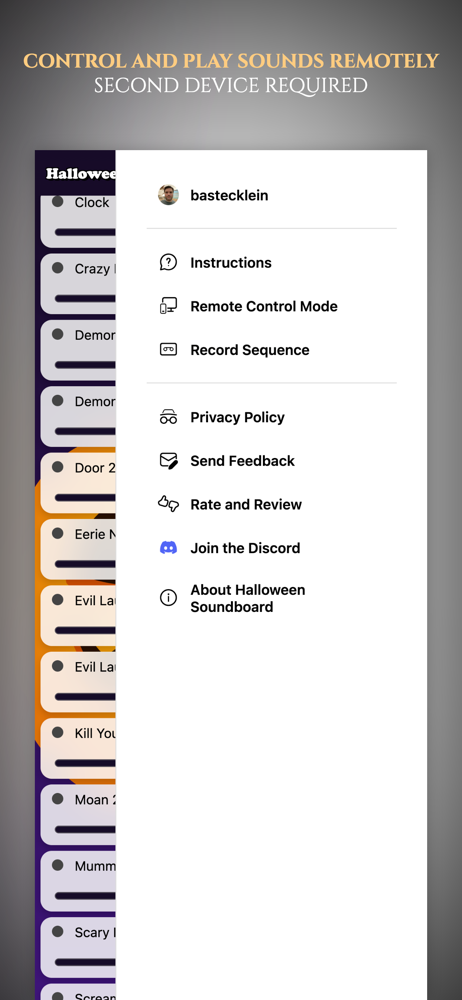Open About Halloween Soundboard

271,598
